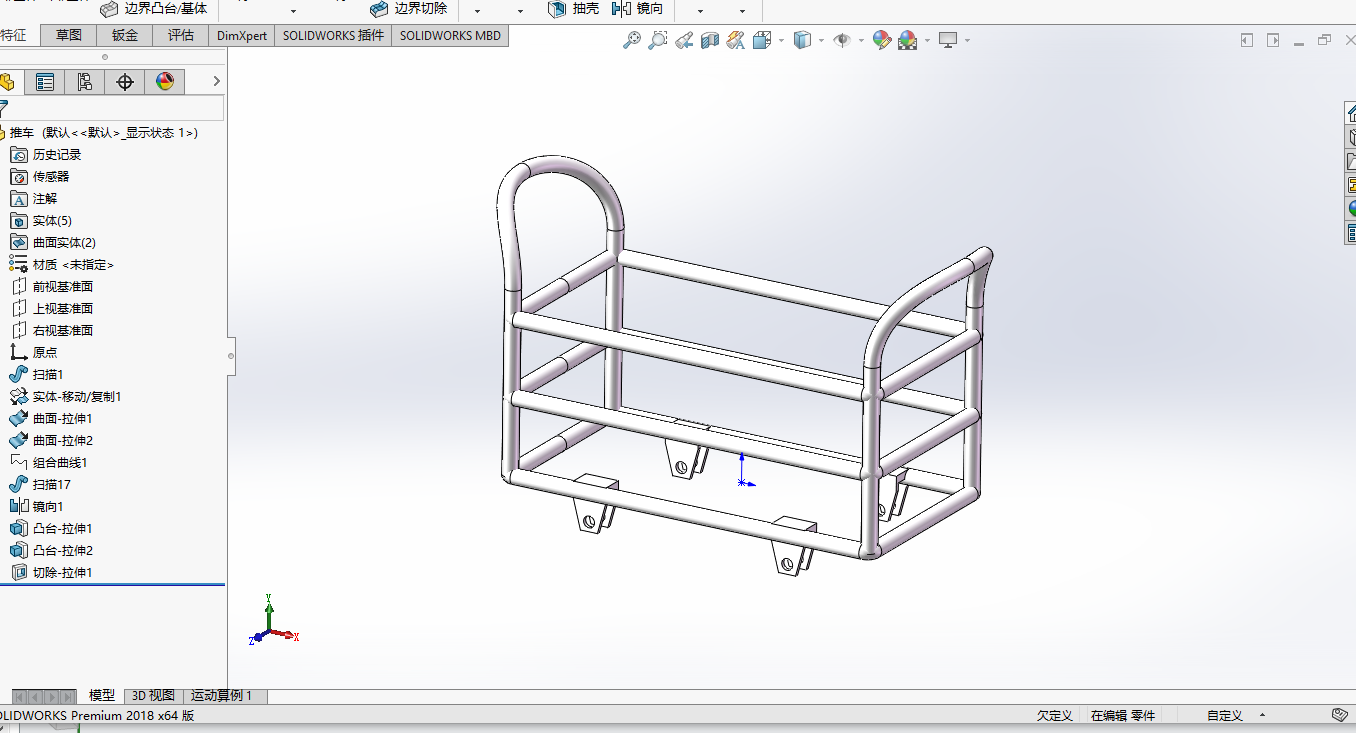Screen dimensions: 1356x733
Task: Return to the previous view
Action: click(684, 40)
